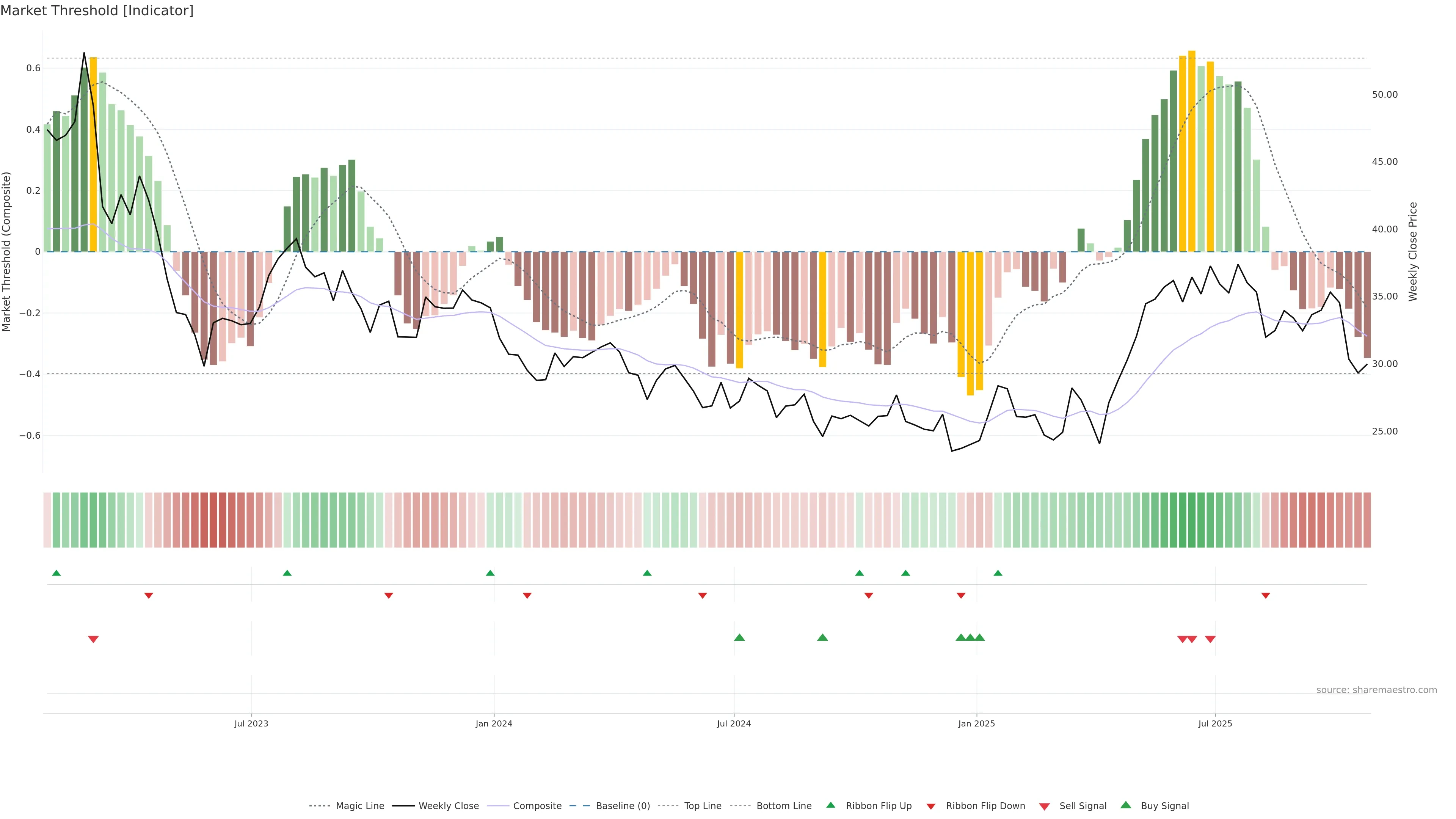1456x819 pixels.
Task: Click Buy Signal legend marker
Action: click(1126, 805)
